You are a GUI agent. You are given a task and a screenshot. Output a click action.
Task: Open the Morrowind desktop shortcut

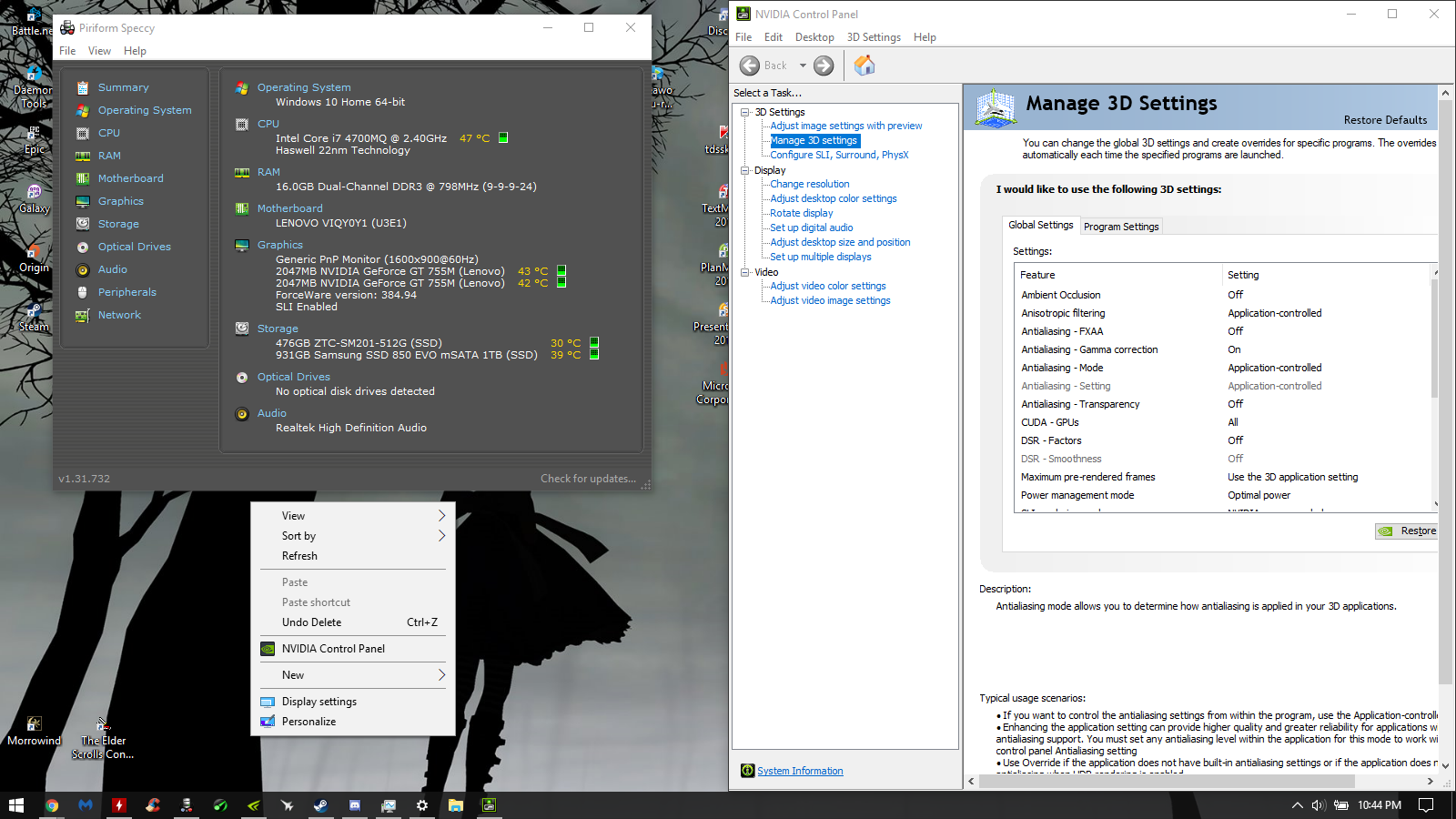pos(34,731)
